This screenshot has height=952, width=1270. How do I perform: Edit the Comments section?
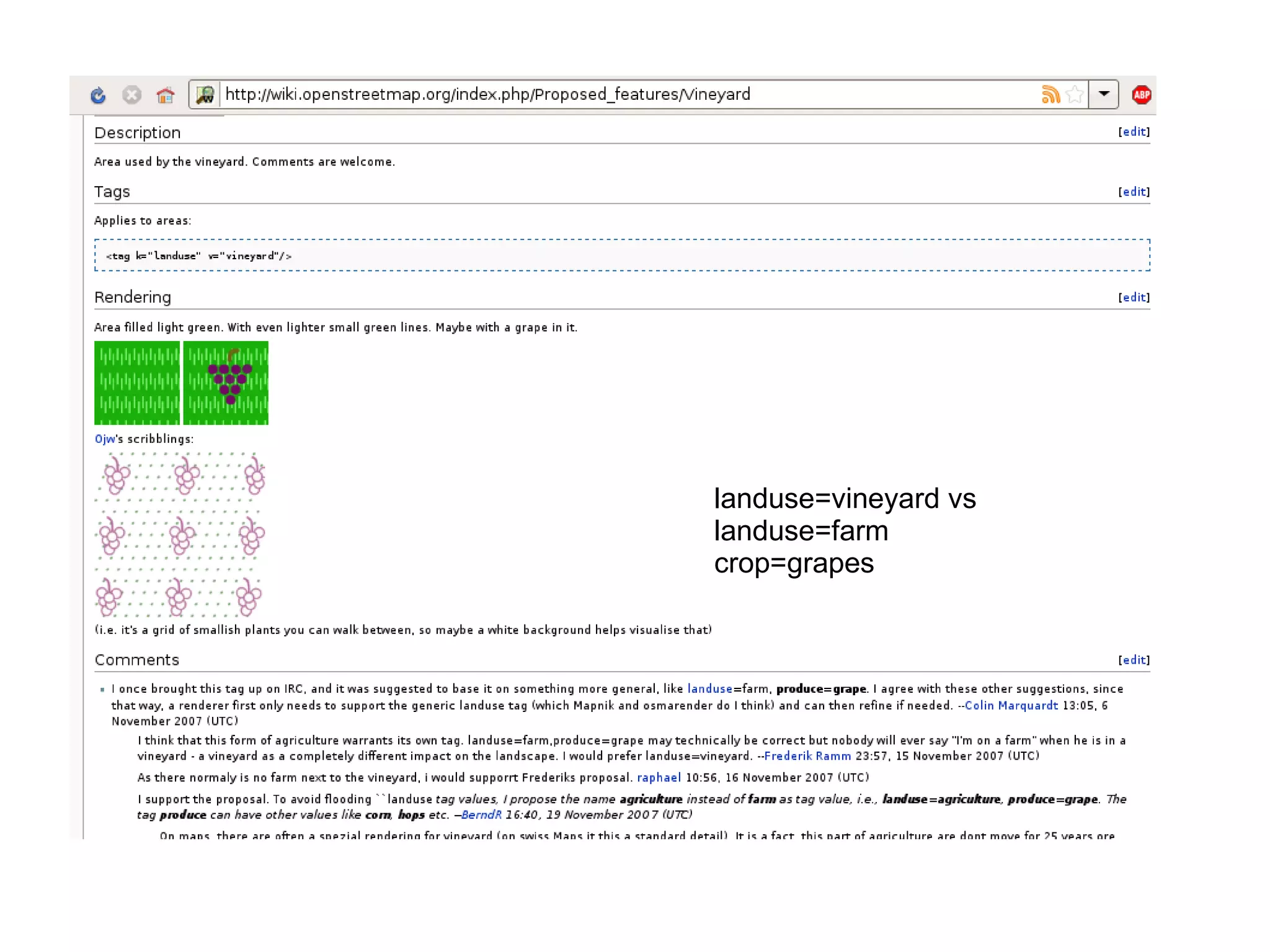pyautogui.click(x=1134, y=660)
